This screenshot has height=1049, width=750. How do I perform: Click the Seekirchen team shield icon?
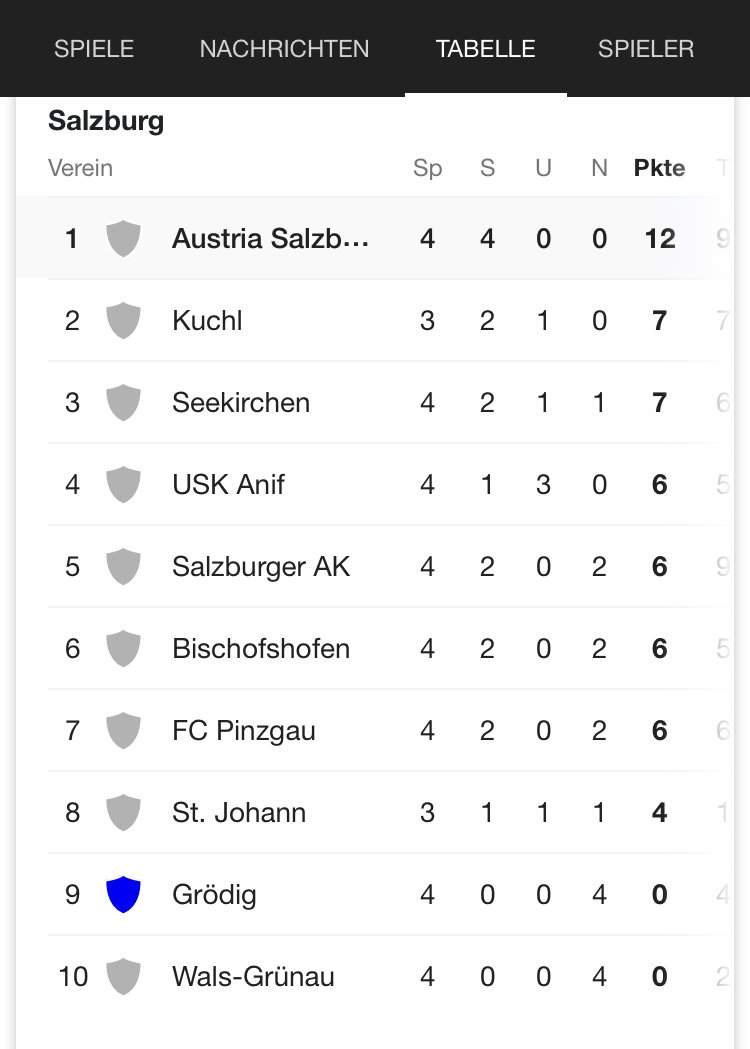pos(123,403)
